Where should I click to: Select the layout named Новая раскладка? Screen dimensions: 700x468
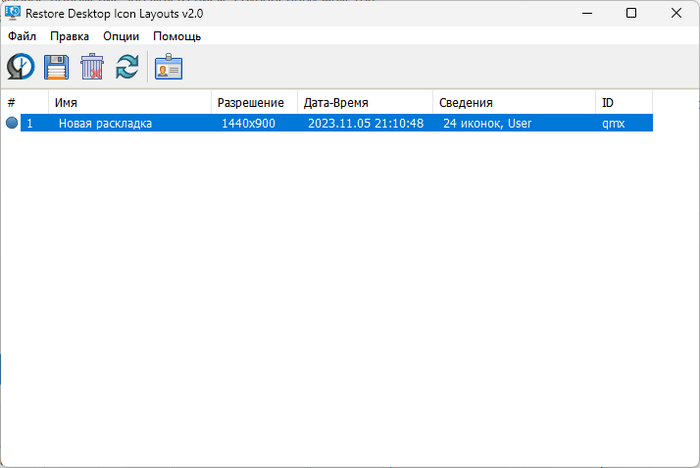(x=105, y=123)
